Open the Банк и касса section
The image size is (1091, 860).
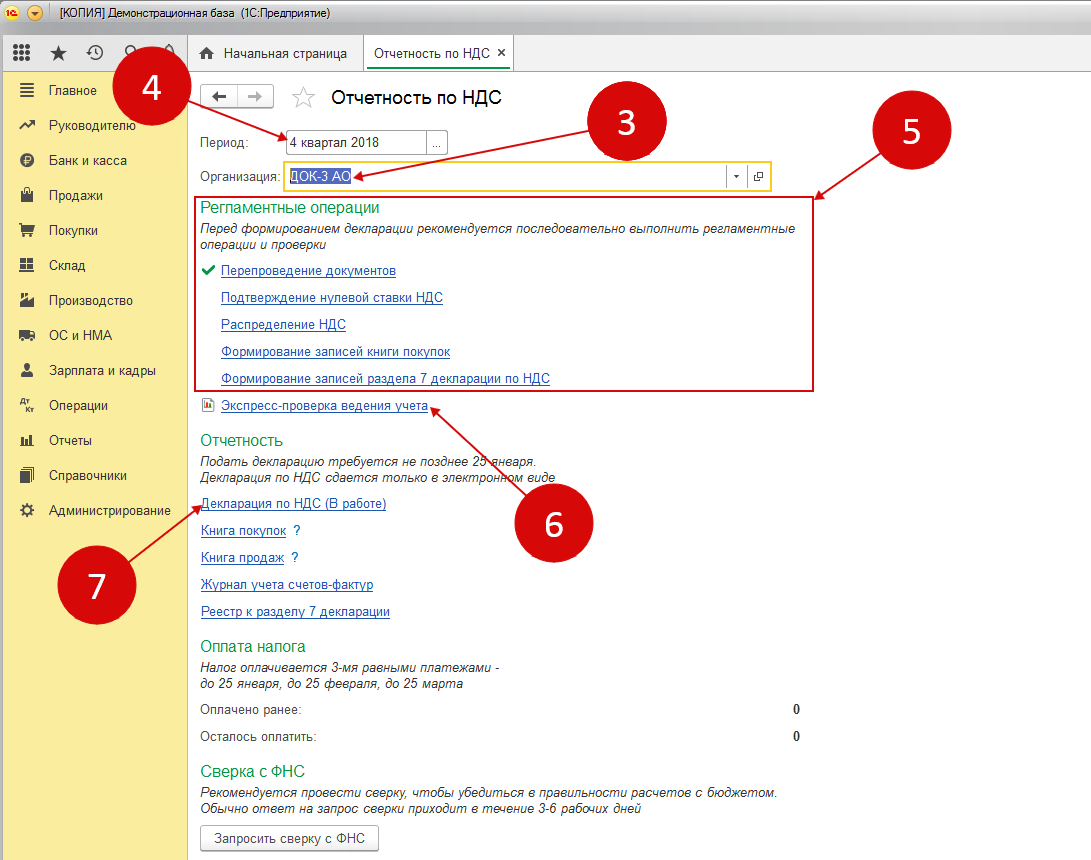(88, 160)
